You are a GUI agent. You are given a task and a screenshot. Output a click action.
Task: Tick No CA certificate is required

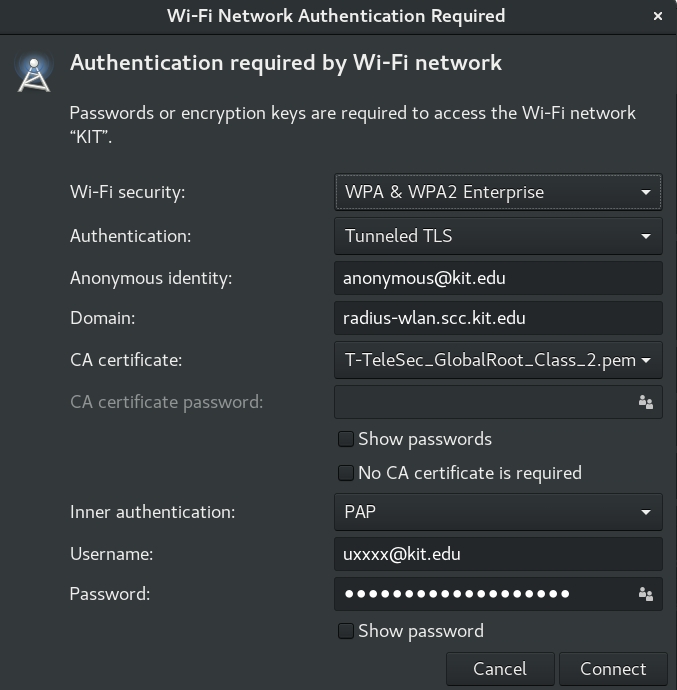tap(346, 473)
